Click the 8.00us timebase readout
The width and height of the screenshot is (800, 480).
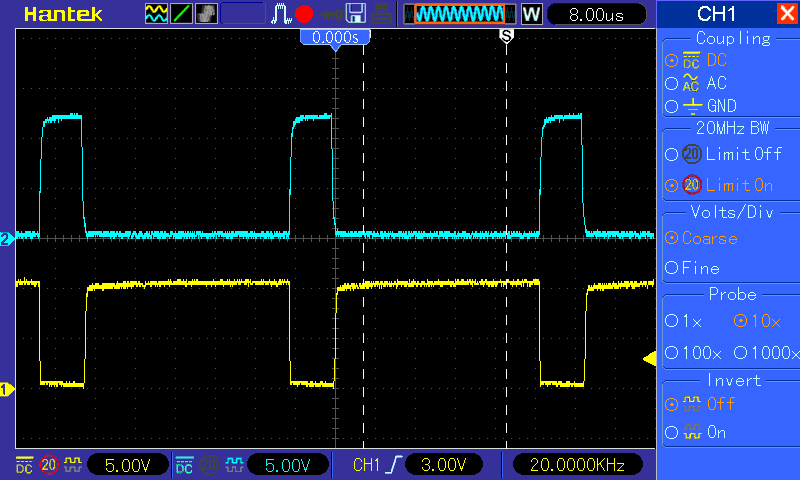(596, 15)
